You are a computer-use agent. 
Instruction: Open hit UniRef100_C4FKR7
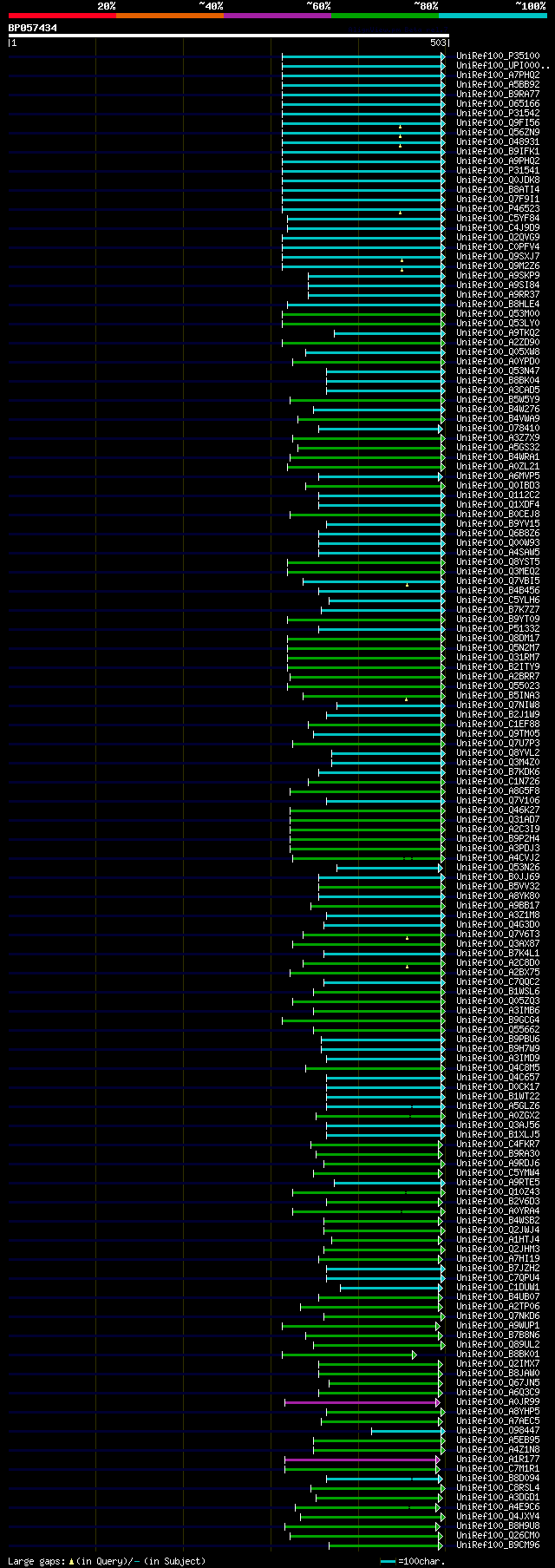[x=498, y=1145]
